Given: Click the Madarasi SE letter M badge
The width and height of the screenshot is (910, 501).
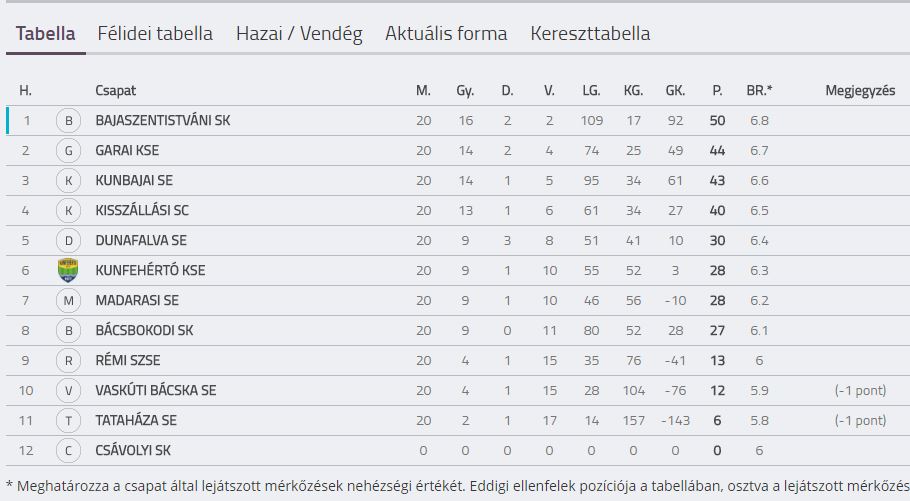Looking at the screenshot, I should (x=68, y=301).
